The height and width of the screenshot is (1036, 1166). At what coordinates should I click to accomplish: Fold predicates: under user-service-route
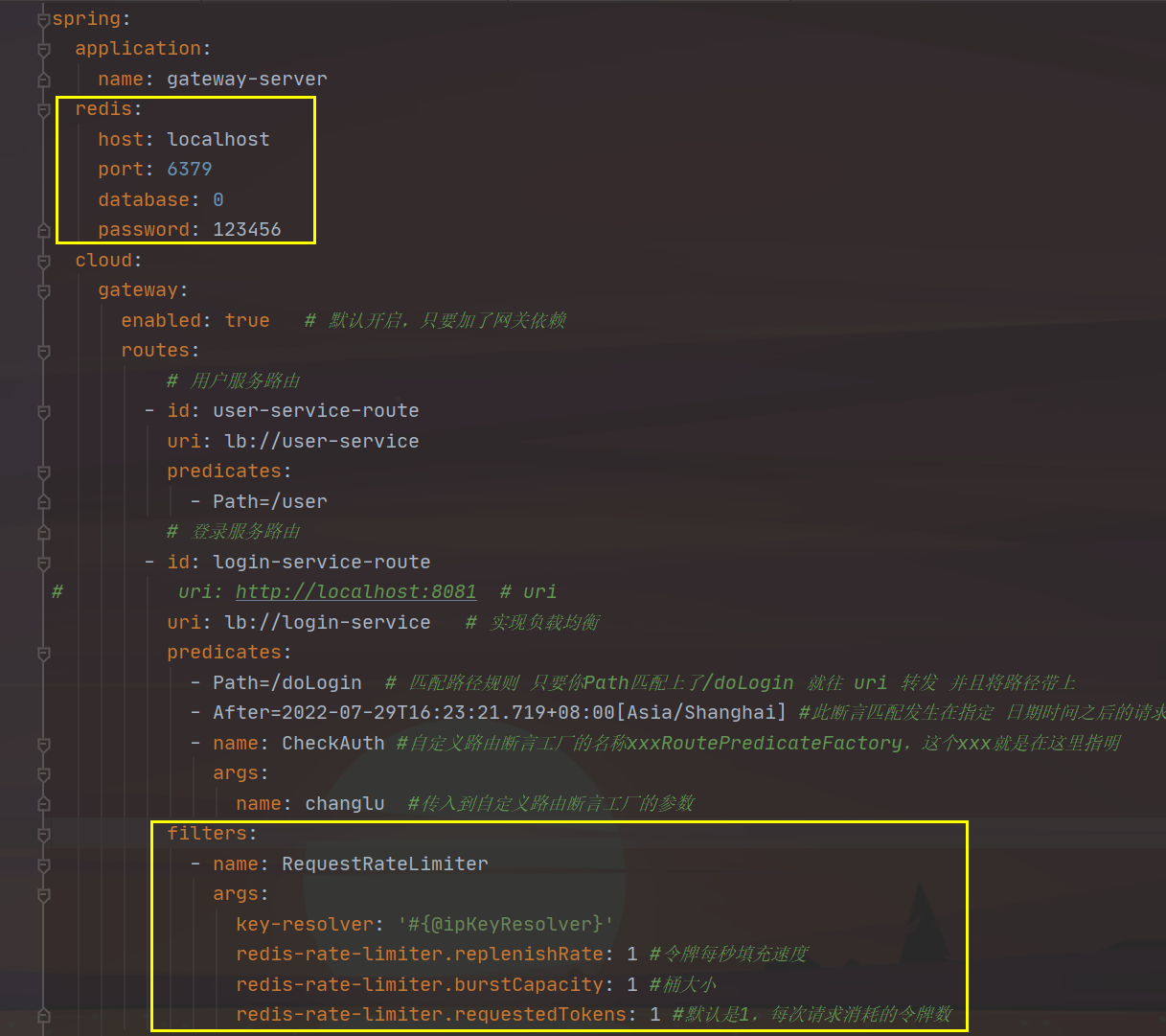click(x=43, y=472)
